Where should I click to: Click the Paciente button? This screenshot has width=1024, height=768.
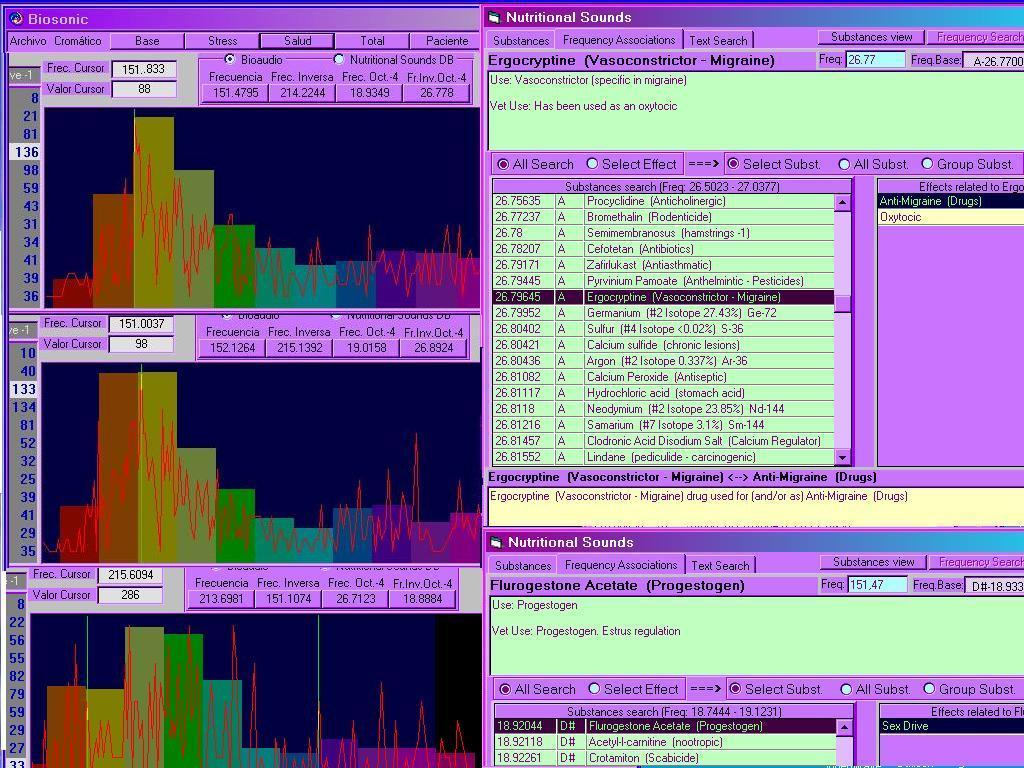coord(447,41)
